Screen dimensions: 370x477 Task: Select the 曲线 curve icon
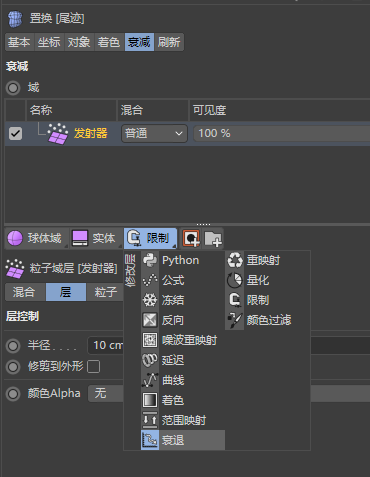coord(150,380)
